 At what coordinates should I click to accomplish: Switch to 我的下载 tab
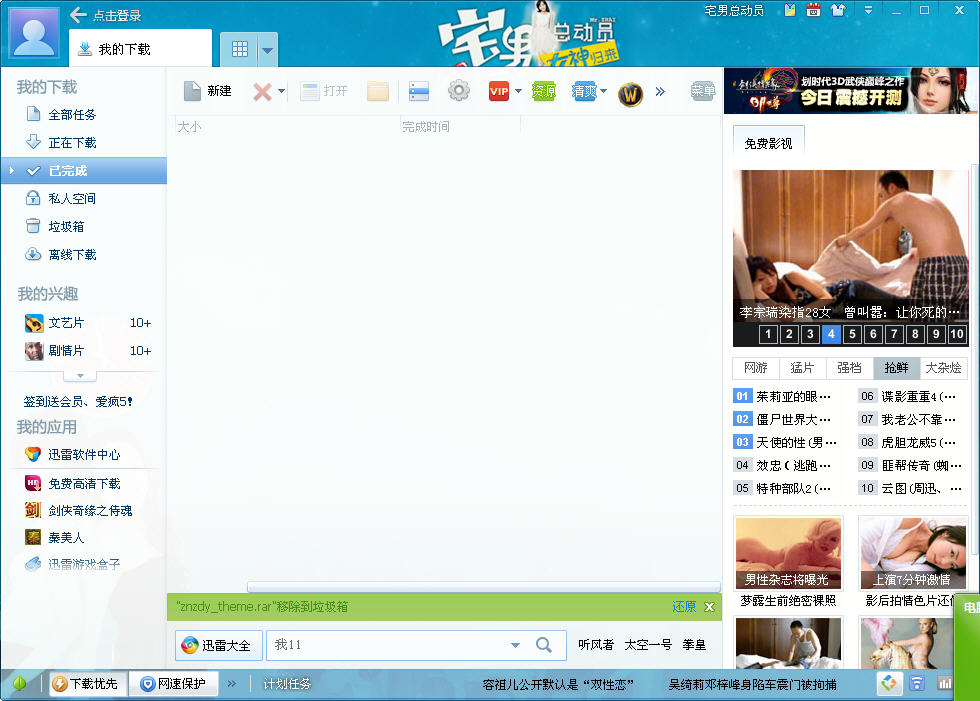(140, 49)
